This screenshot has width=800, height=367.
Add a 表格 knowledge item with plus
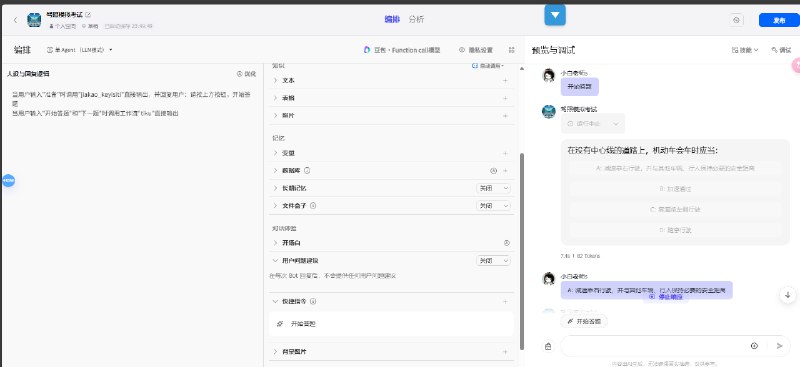point(505,98)
